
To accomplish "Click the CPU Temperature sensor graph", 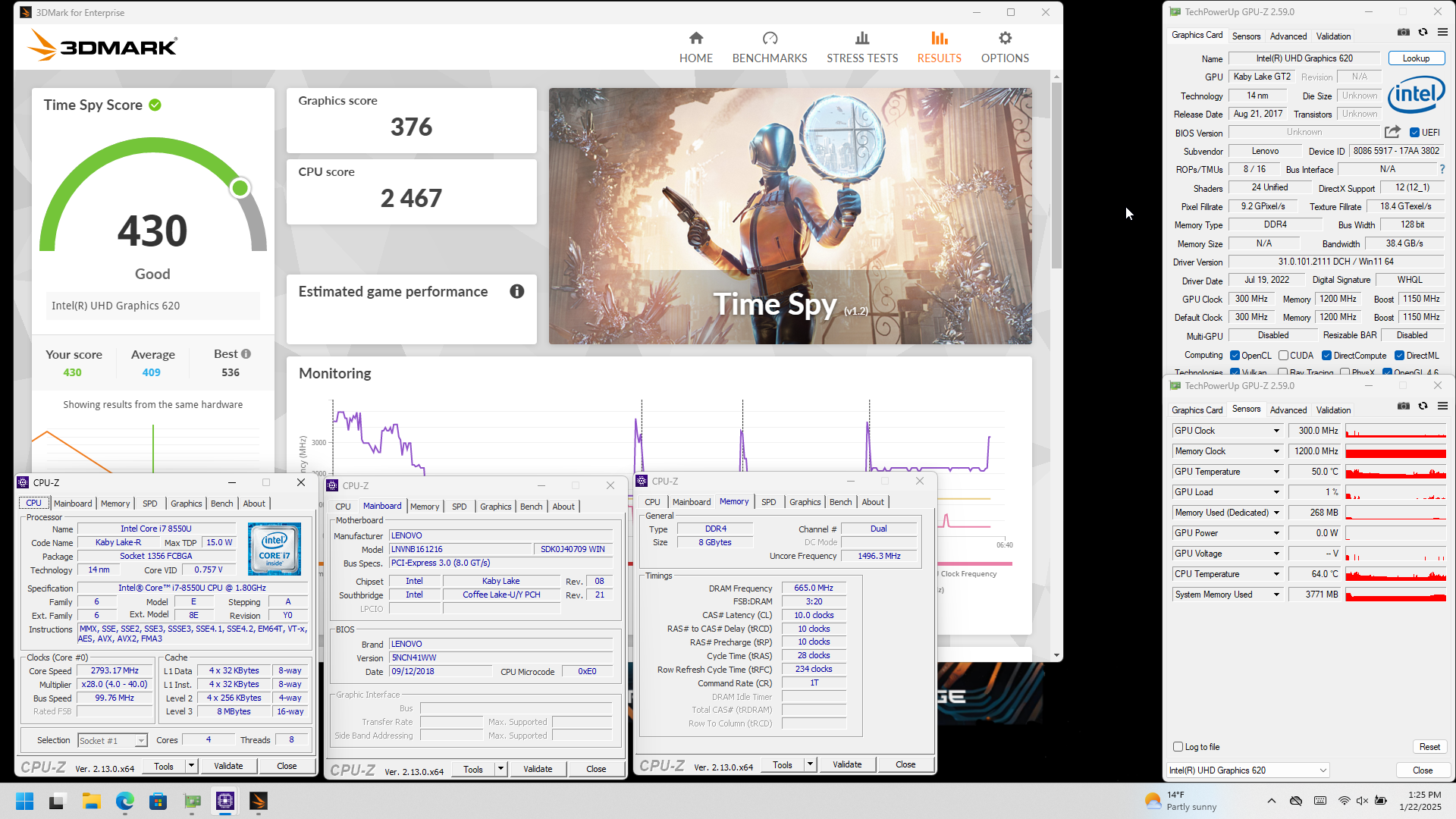I will (1395, 574).
